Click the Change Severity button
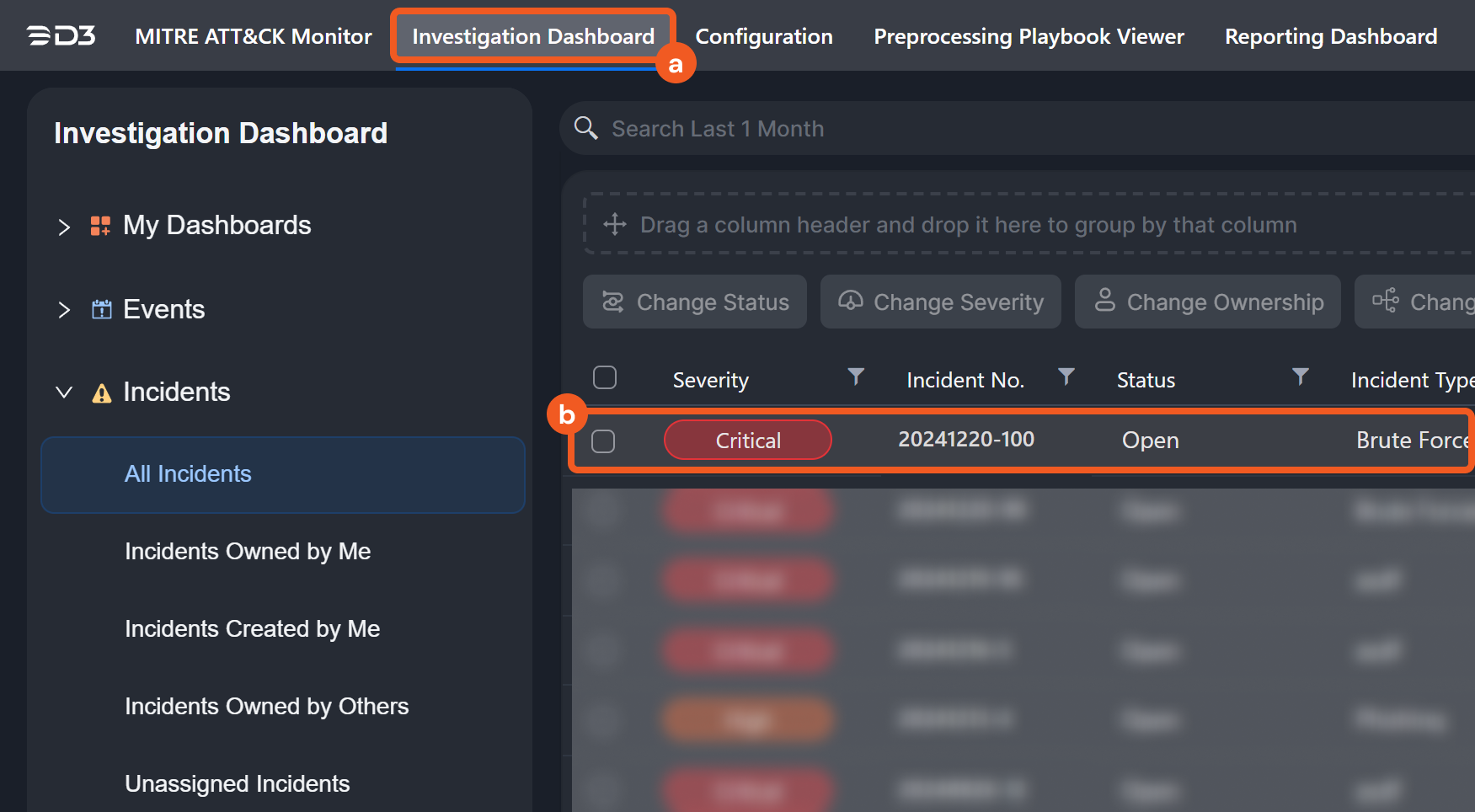Screen dimensions: 1475x812 click(941, 302)
